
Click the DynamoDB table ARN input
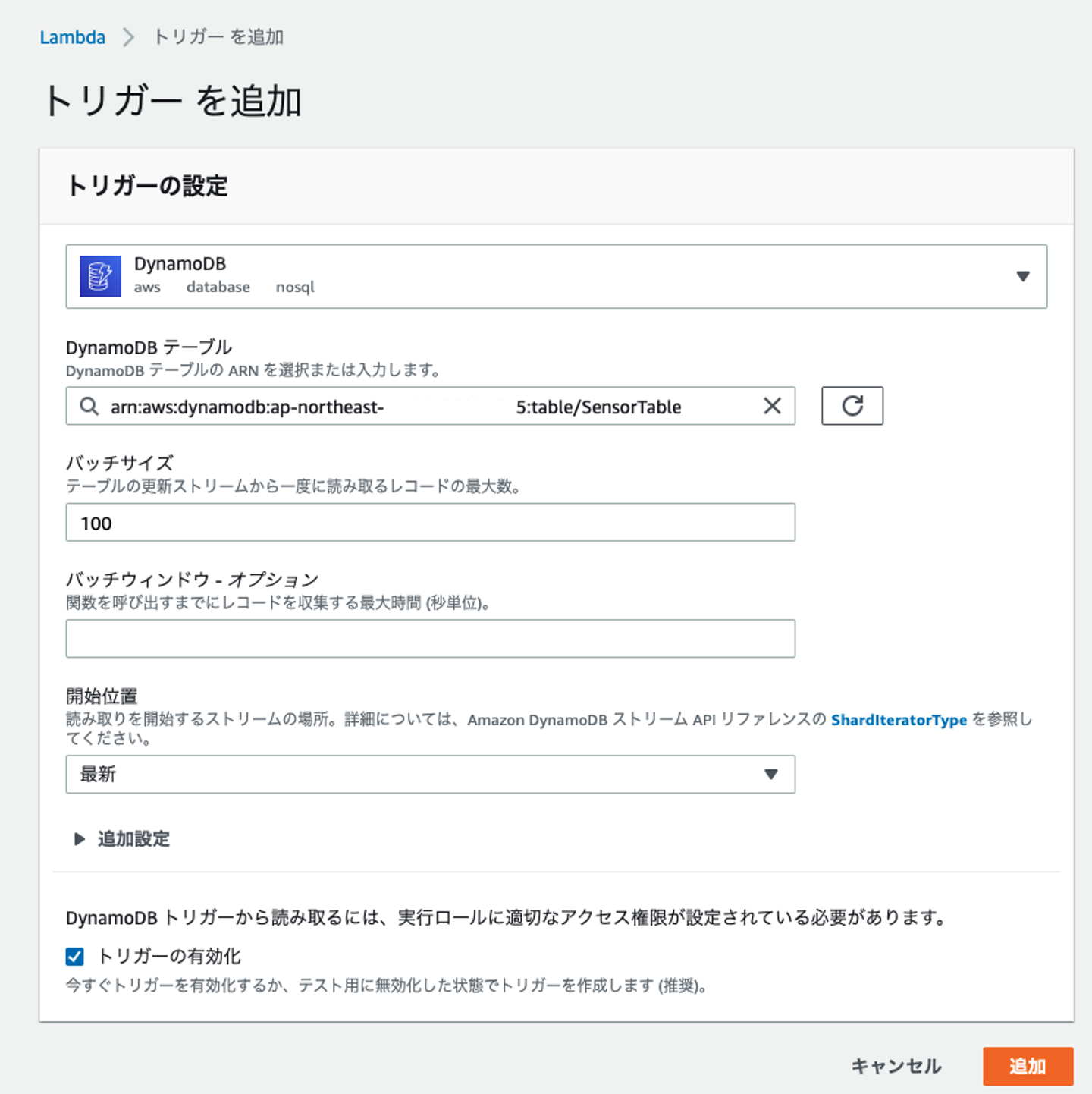click(x=431, y=407)
